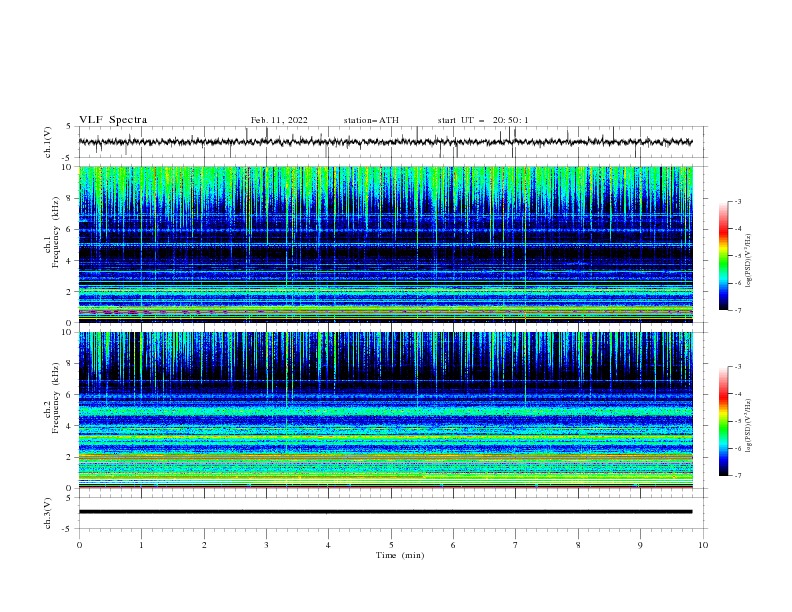Click the upper PSD color bar

(x=724, y=256)
